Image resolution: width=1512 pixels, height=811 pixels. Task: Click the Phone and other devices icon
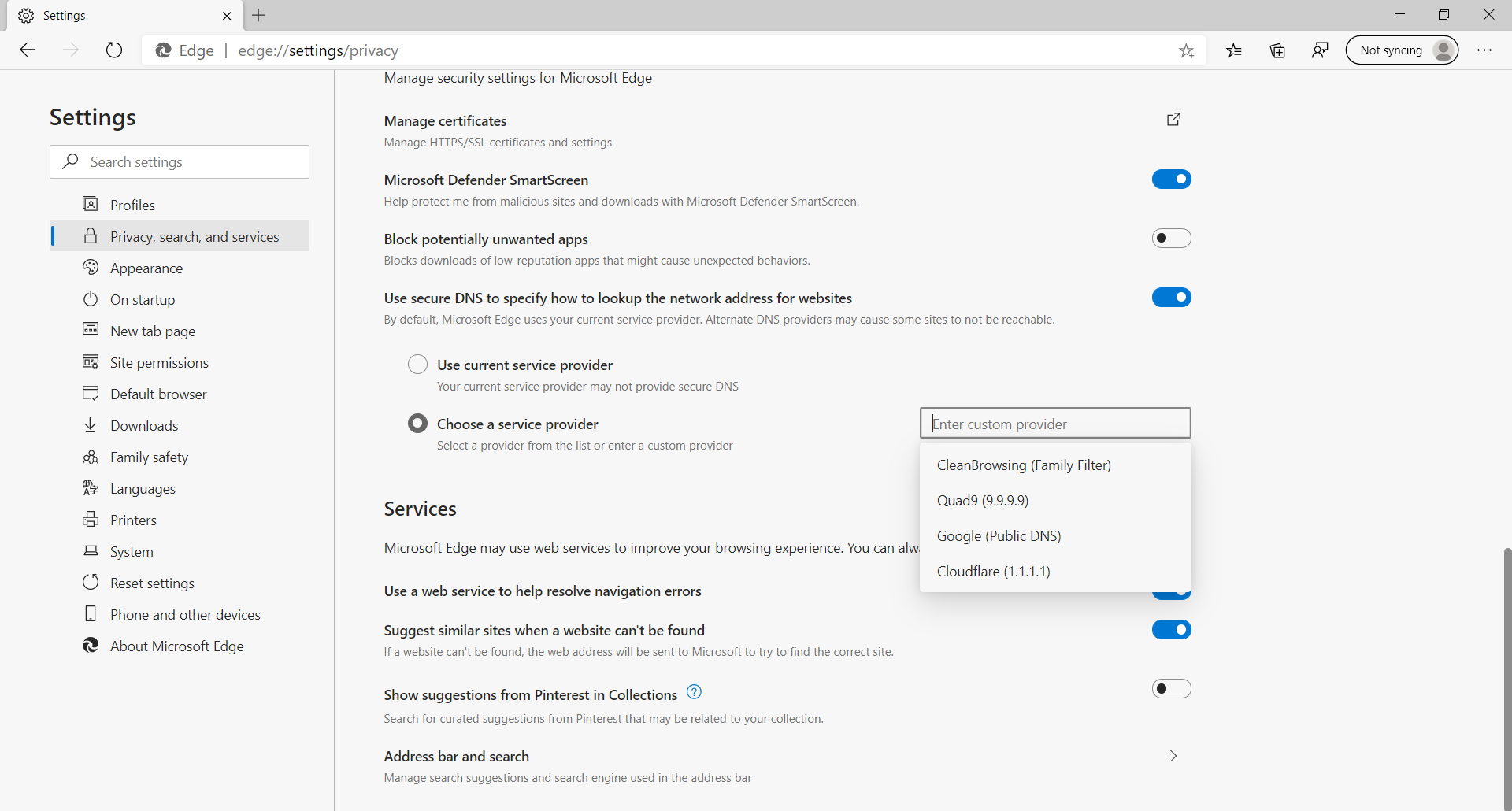coord(91,613)
